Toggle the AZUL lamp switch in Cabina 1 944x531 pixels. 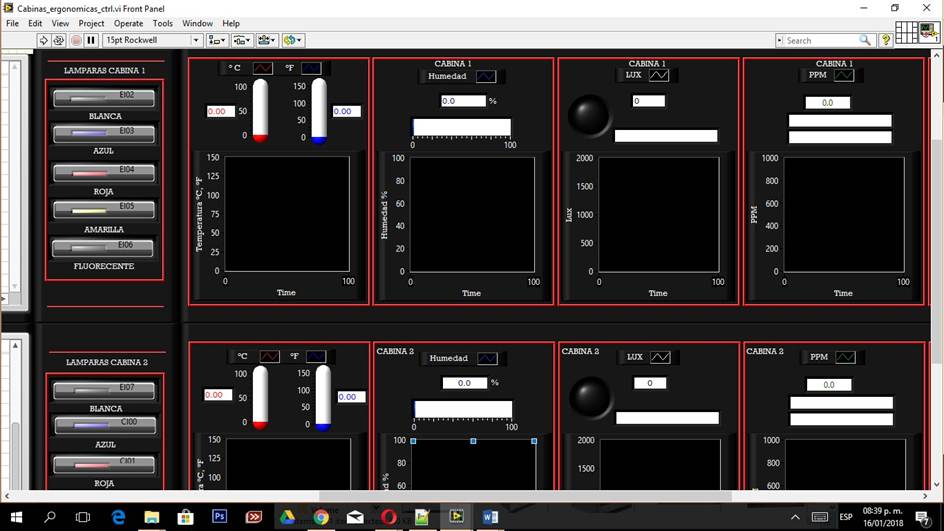pos(104,133)
